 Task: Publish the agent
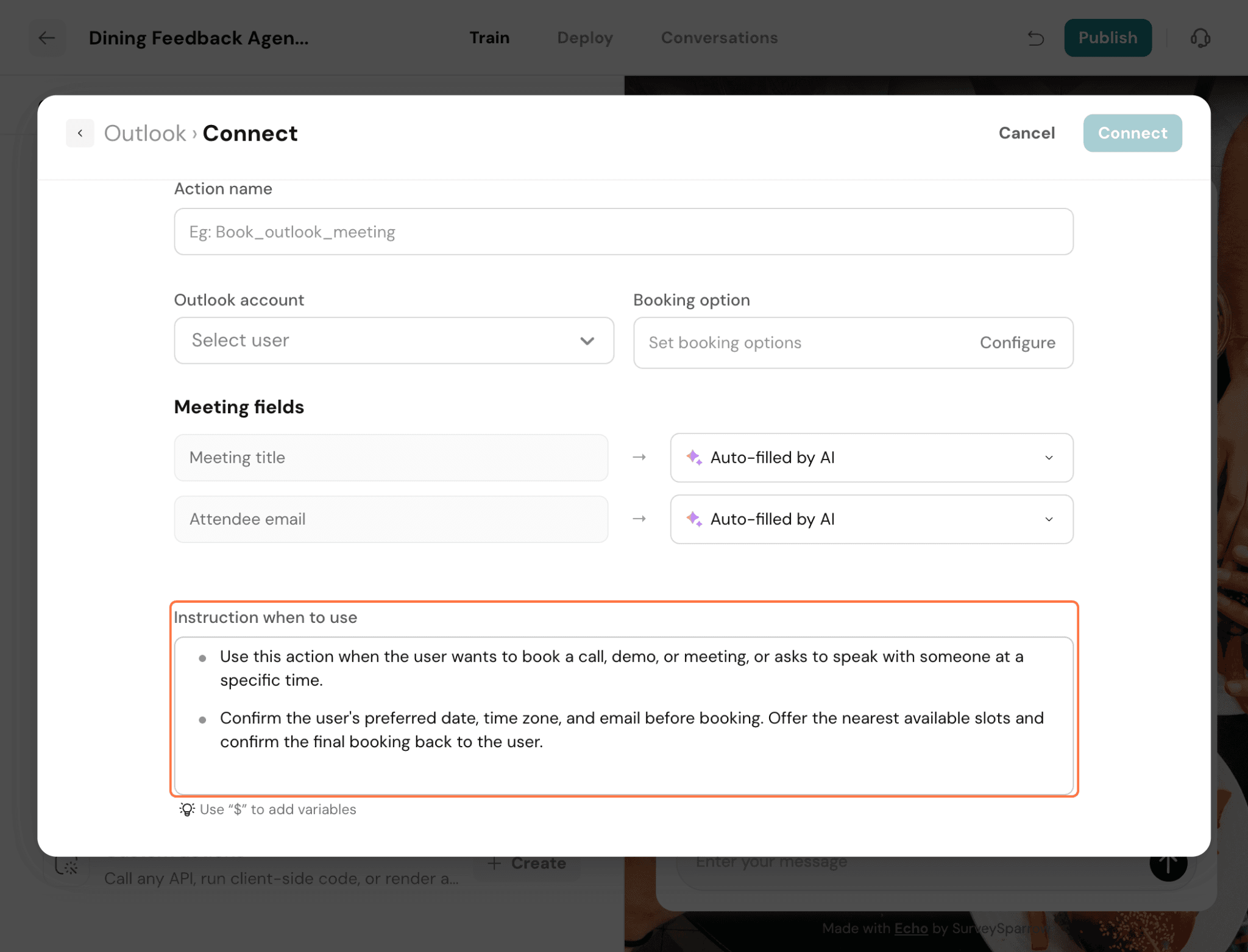click(1108, 38)
